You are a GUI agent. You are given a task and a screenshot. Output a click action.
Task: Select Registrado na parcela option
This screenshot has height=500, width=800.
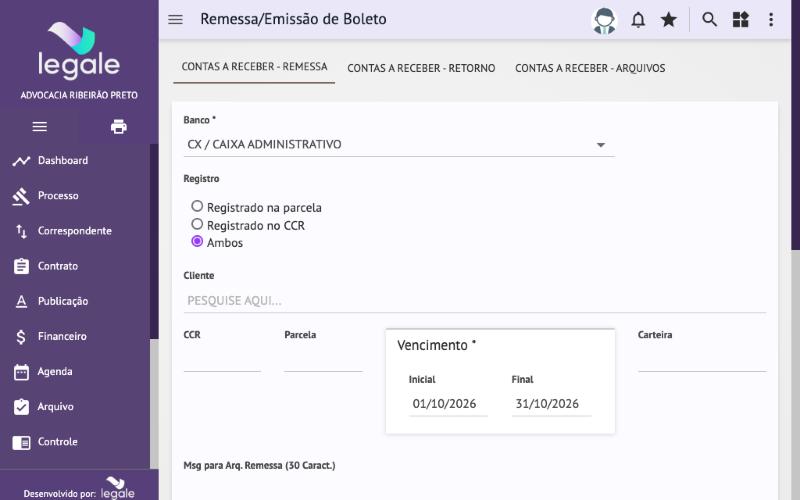(x=197, y=206)
